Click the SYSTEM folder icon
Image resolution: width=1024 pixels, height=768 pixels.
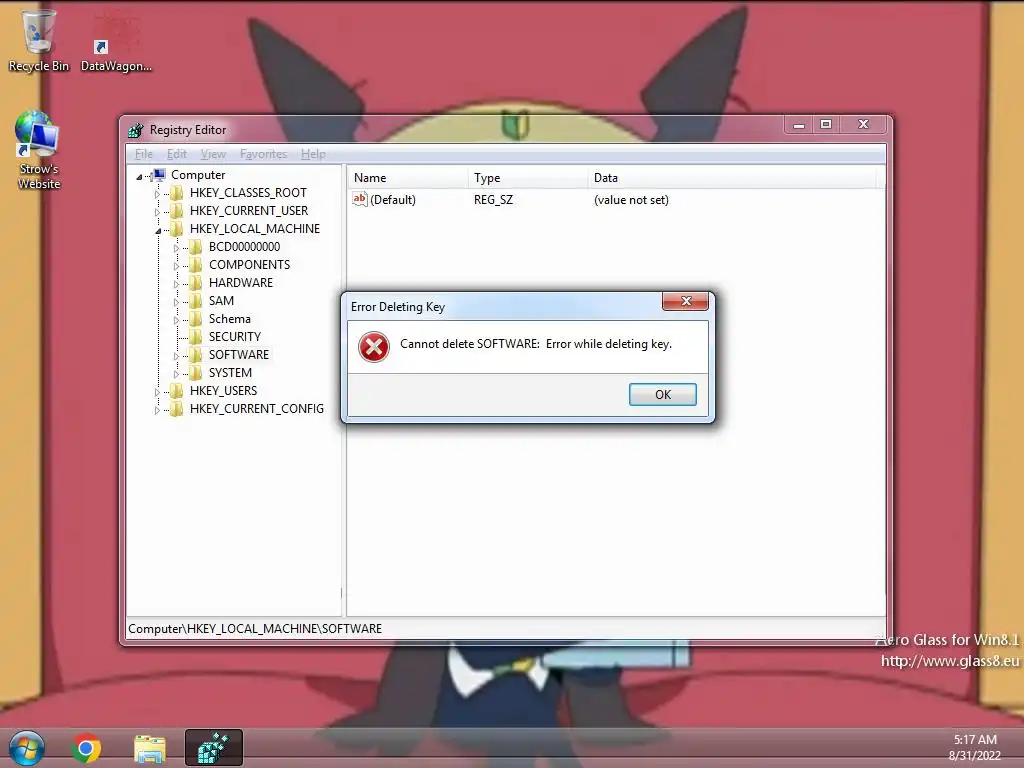pos(195,372)
